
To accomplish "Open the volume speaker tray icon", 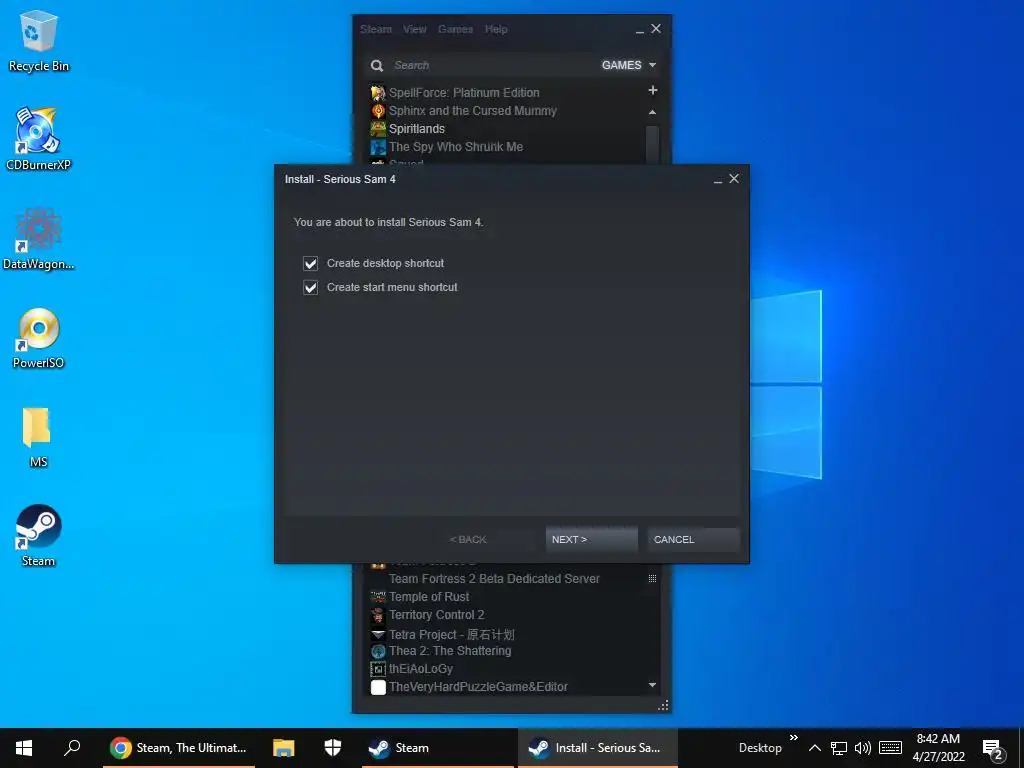I will click(x=863, y=748).
